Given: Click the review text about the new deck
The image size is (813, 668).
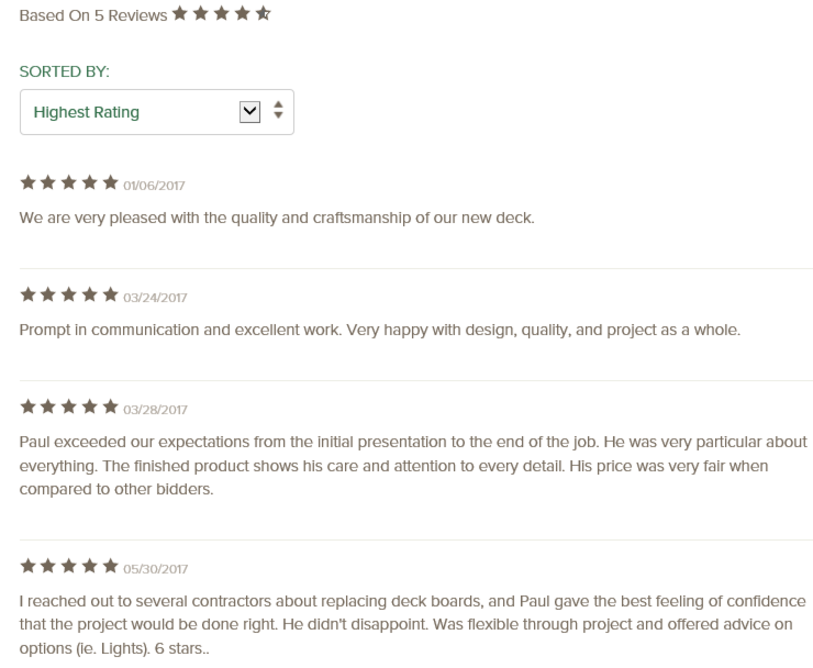Looking at the screenshot, I should [x=277, y=218].
